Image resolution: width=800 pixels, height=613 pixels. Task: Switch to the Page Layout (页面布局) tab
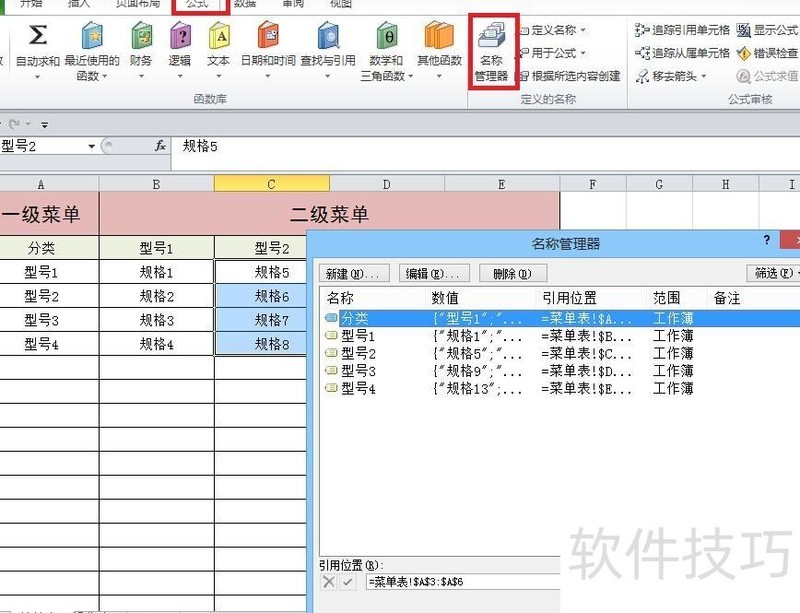coord(138,4)
